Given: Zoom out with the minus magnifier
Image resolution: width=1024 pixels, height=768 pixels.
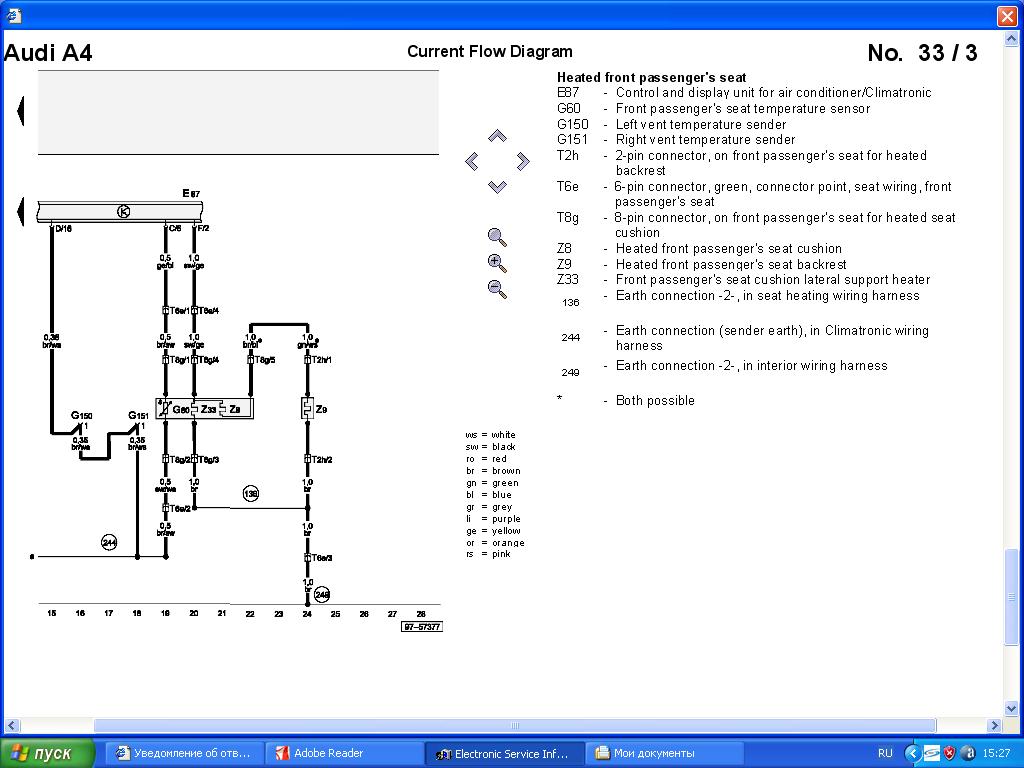Looking at the screenshot, I should 497,289.
